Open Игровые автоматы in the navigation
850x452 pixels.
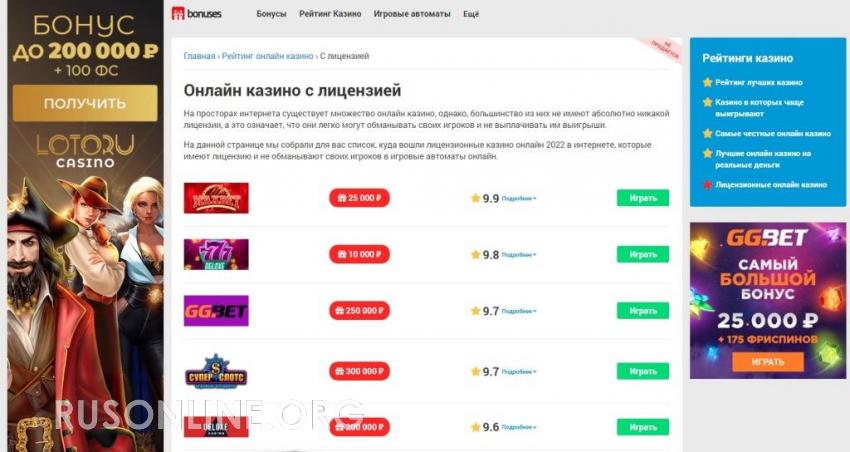[412, 14]
